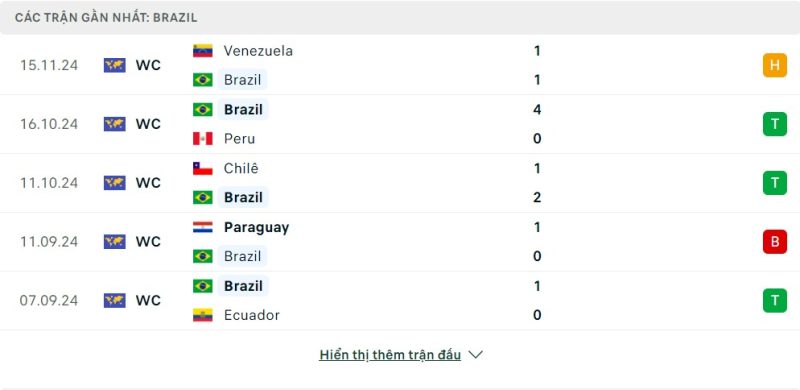Image resolution: width=800 pixels, height=390 pixels.
Task: Expand the chevron beside Hiển thị thêm trận đấu
Action: tap(476, 355)
